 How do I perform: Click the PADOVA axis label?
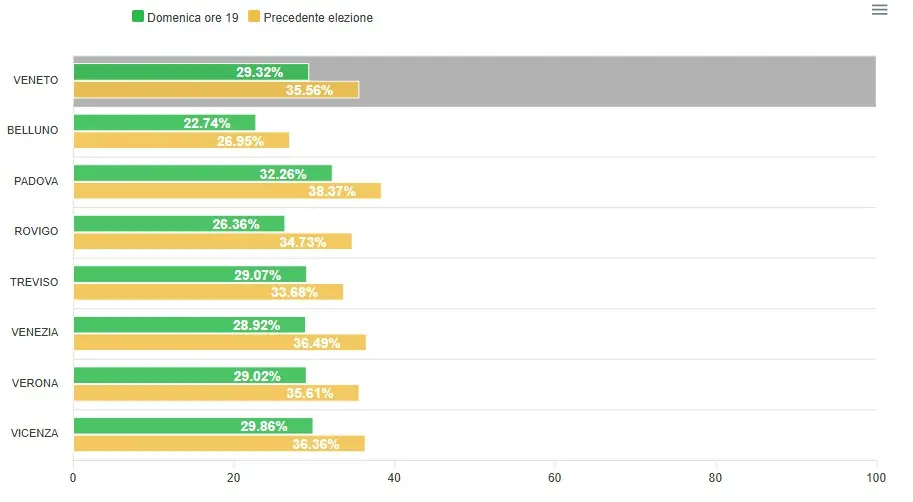click(36, 181)
